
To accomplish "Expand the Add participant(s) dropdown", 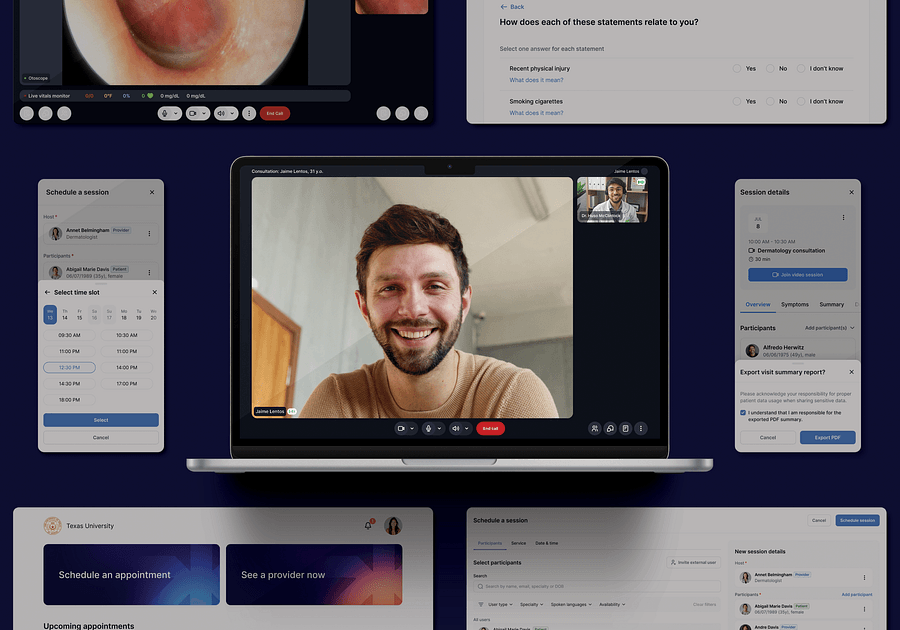I will [830, 328].
